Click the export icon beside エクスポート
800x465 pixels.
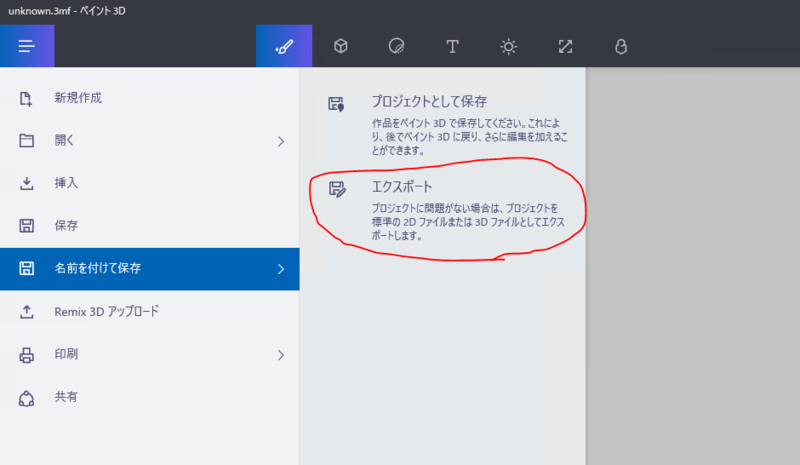(337, 189)
